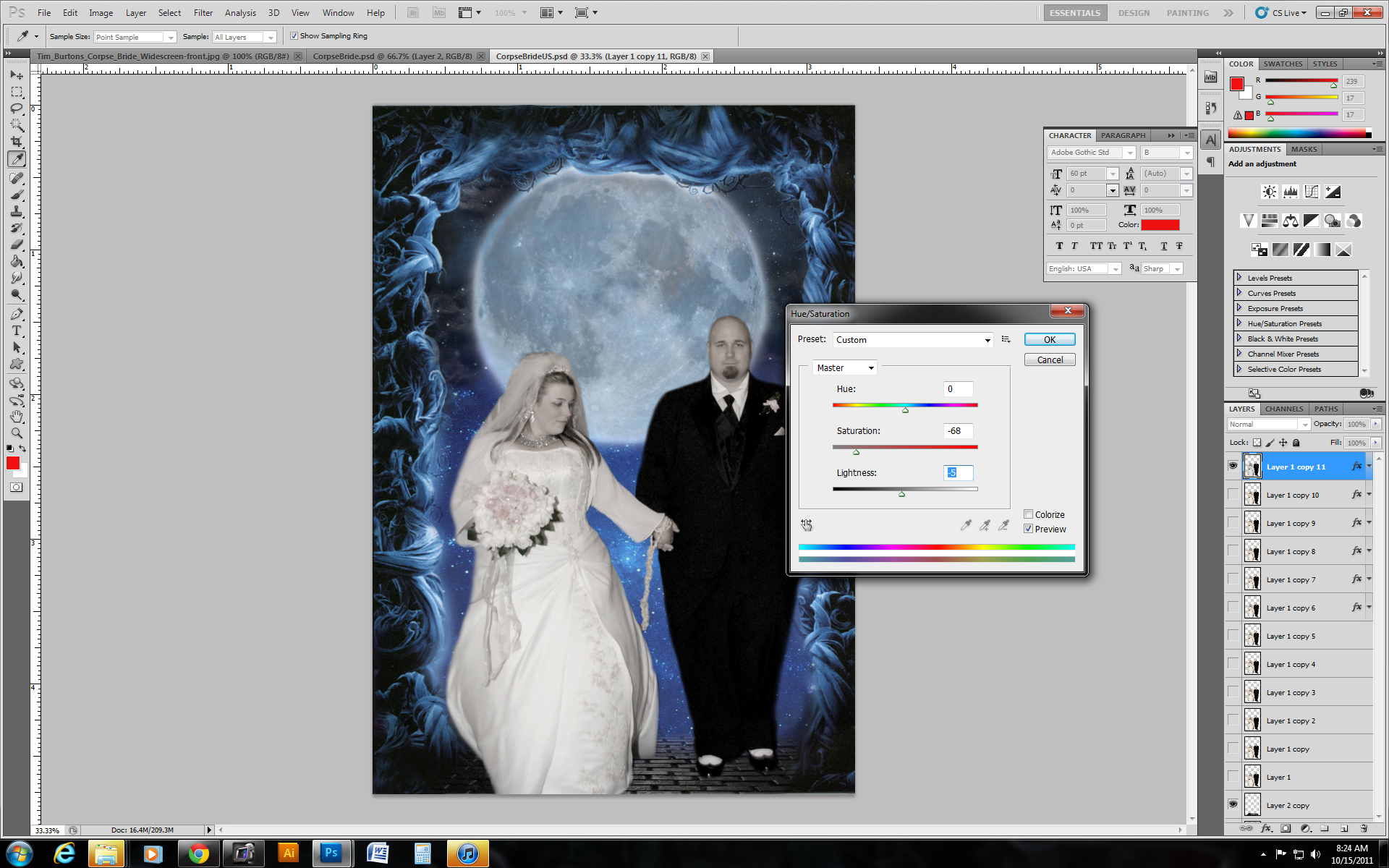Select the Brush tool in toolbox

click(17, 195)
